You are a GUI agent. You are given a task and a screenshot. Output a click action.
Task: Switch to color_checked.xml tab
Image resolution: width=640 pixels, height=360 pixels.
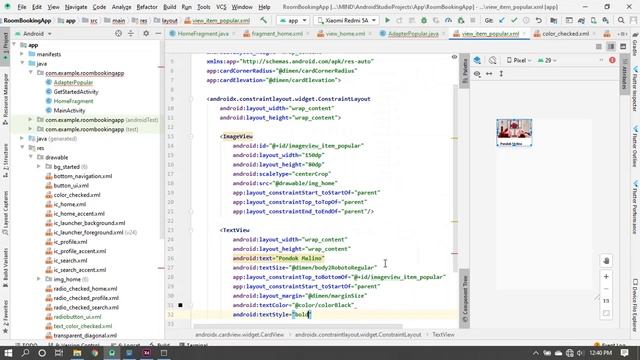[565, 34]
